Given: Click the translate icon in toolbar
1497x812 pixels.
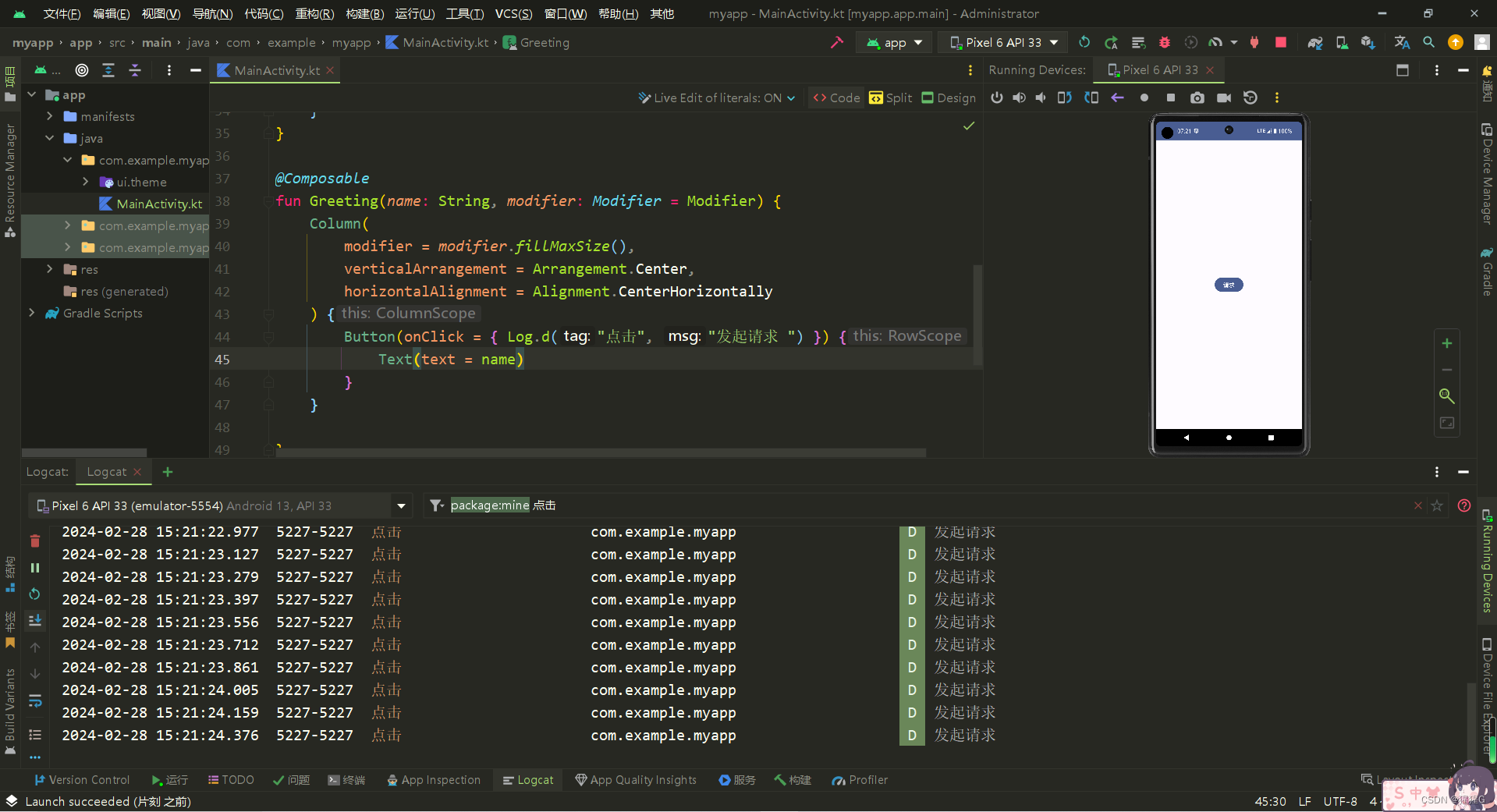Looking at the screenshot, I should 1402,42.
